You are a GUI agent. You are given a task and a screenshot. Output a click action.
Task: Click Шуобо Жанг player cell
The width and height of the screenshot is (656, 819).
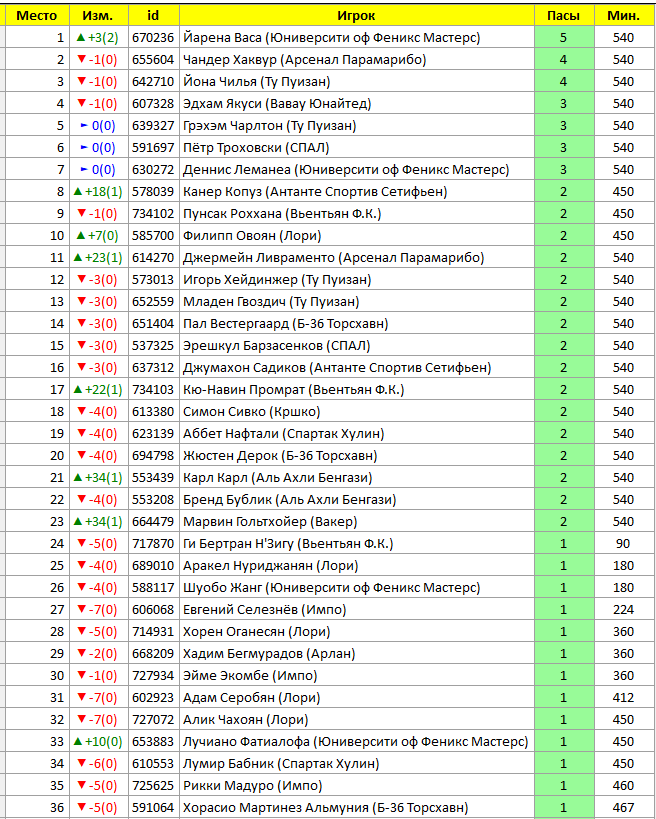(356, 588)
